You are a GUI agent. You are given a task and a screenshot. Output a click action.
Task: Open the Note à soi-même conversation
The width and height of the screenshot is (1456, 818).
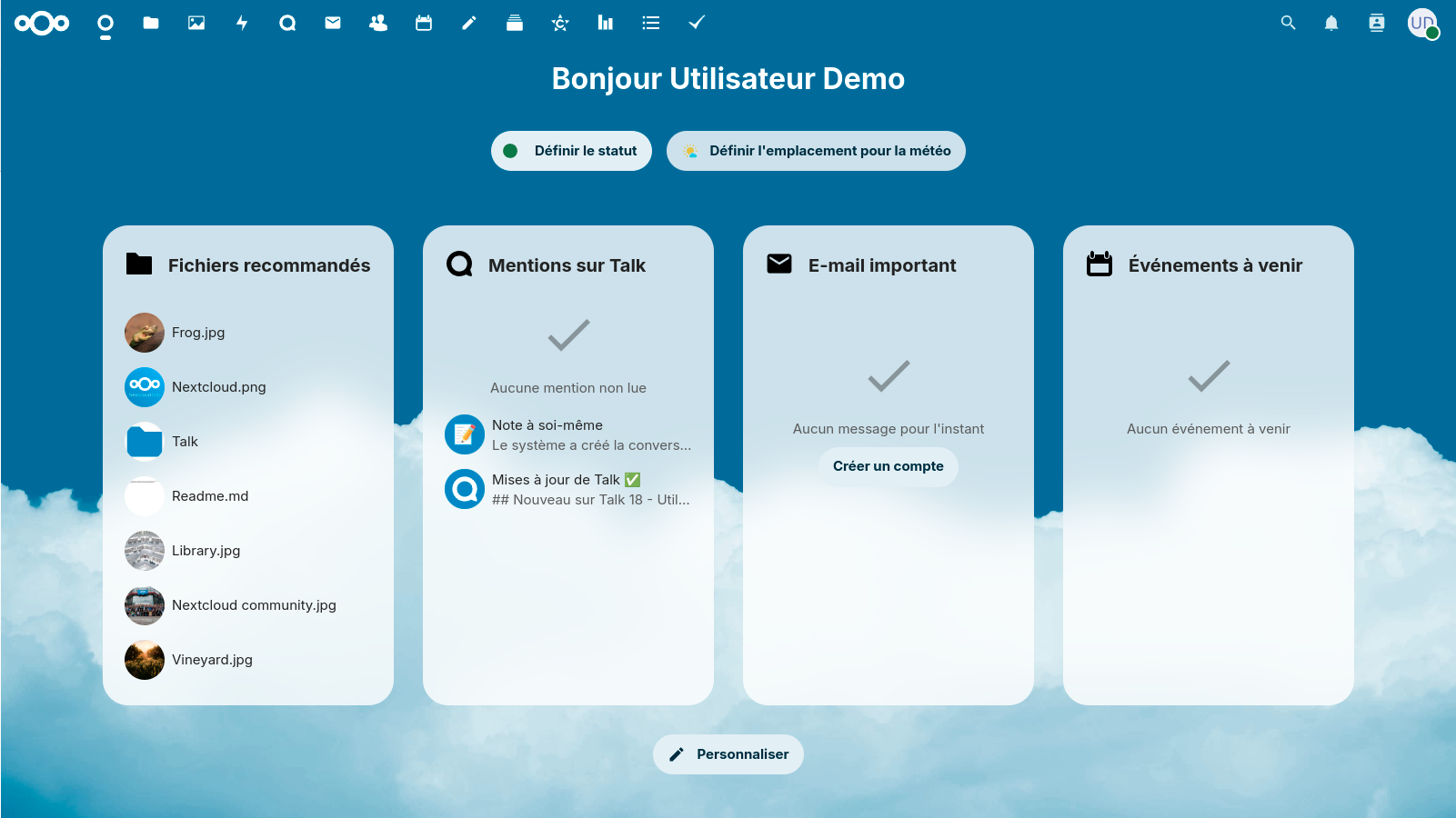(568, 434)
